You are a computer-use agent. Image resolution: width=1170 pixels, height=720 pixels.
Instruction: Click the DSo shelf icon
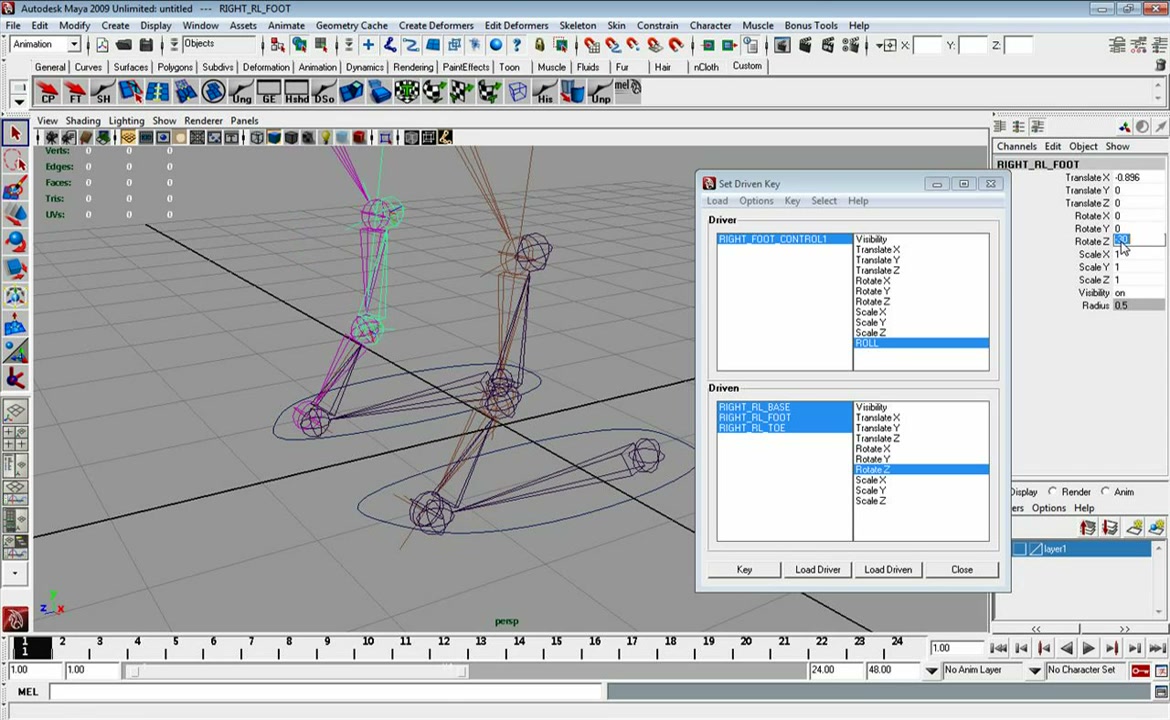coord(324,92)
